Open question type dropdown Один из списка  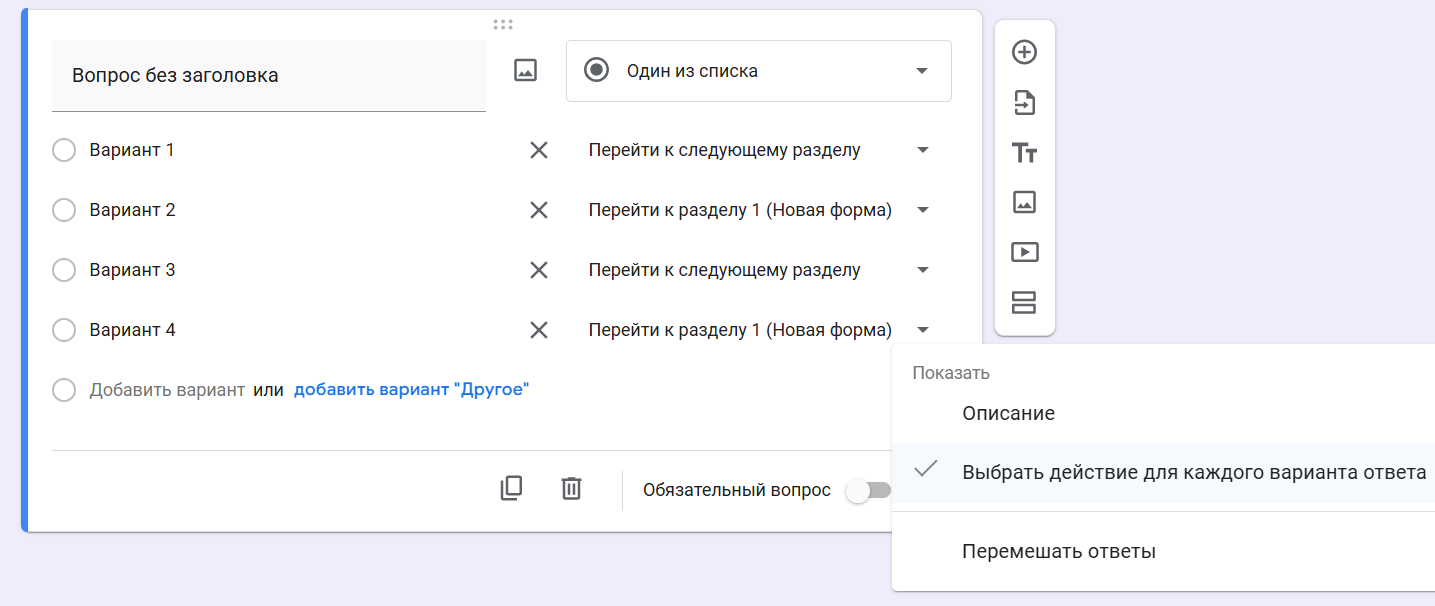(x=758, y=71)
